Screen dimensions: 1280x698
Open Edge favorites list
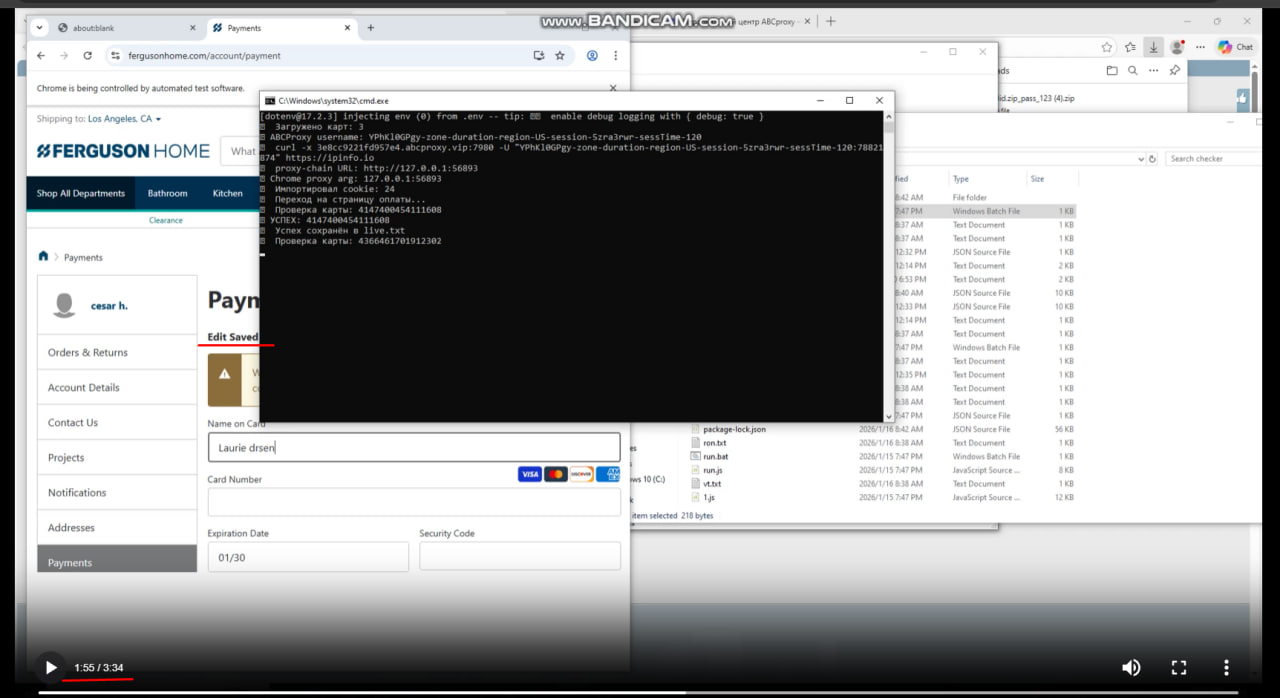1130,47
